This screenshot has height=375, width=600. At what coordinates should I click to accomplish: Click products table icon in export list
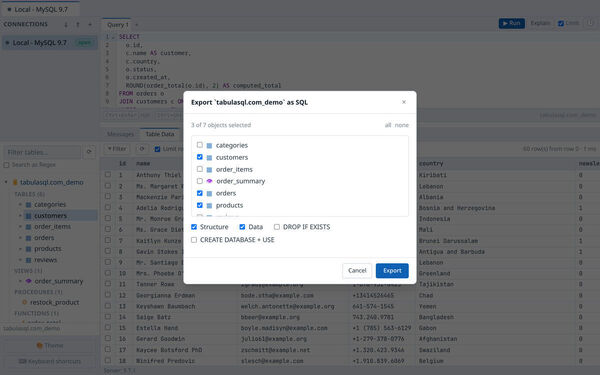pos(209,205)
